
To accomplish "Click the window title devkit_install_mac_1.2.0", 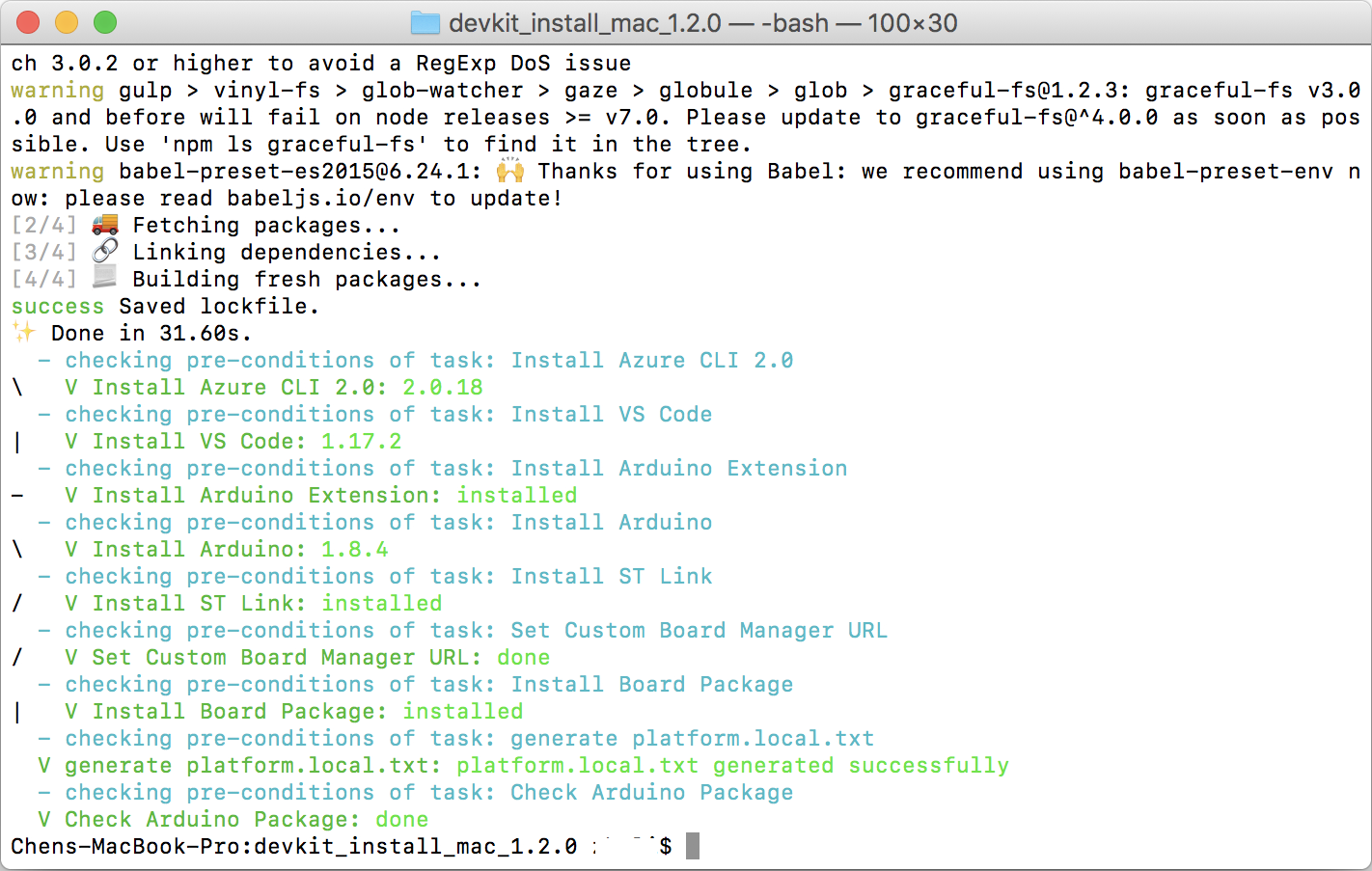I will [x=585, y=23].
